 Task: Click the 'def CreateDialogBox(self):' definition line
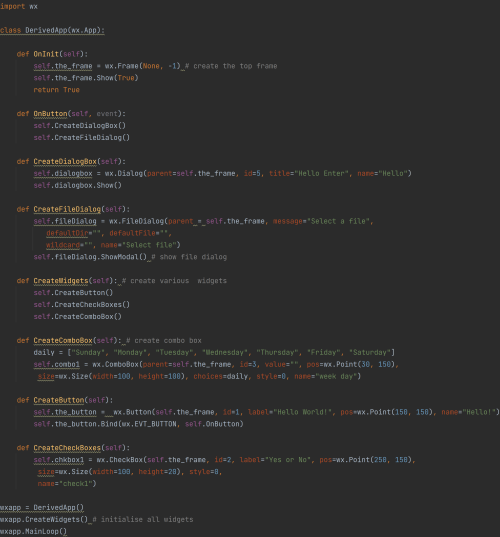[71, 162]
